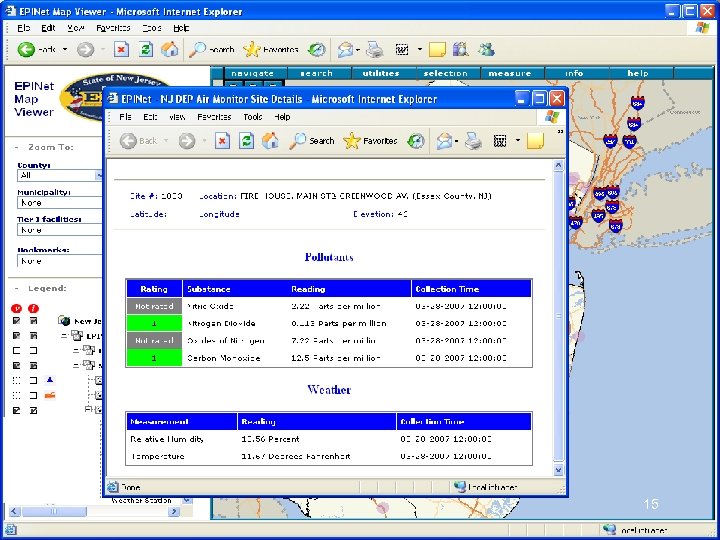720x540 pixels.
Task: Click the Pollutants heading
Action: point(329,257)
